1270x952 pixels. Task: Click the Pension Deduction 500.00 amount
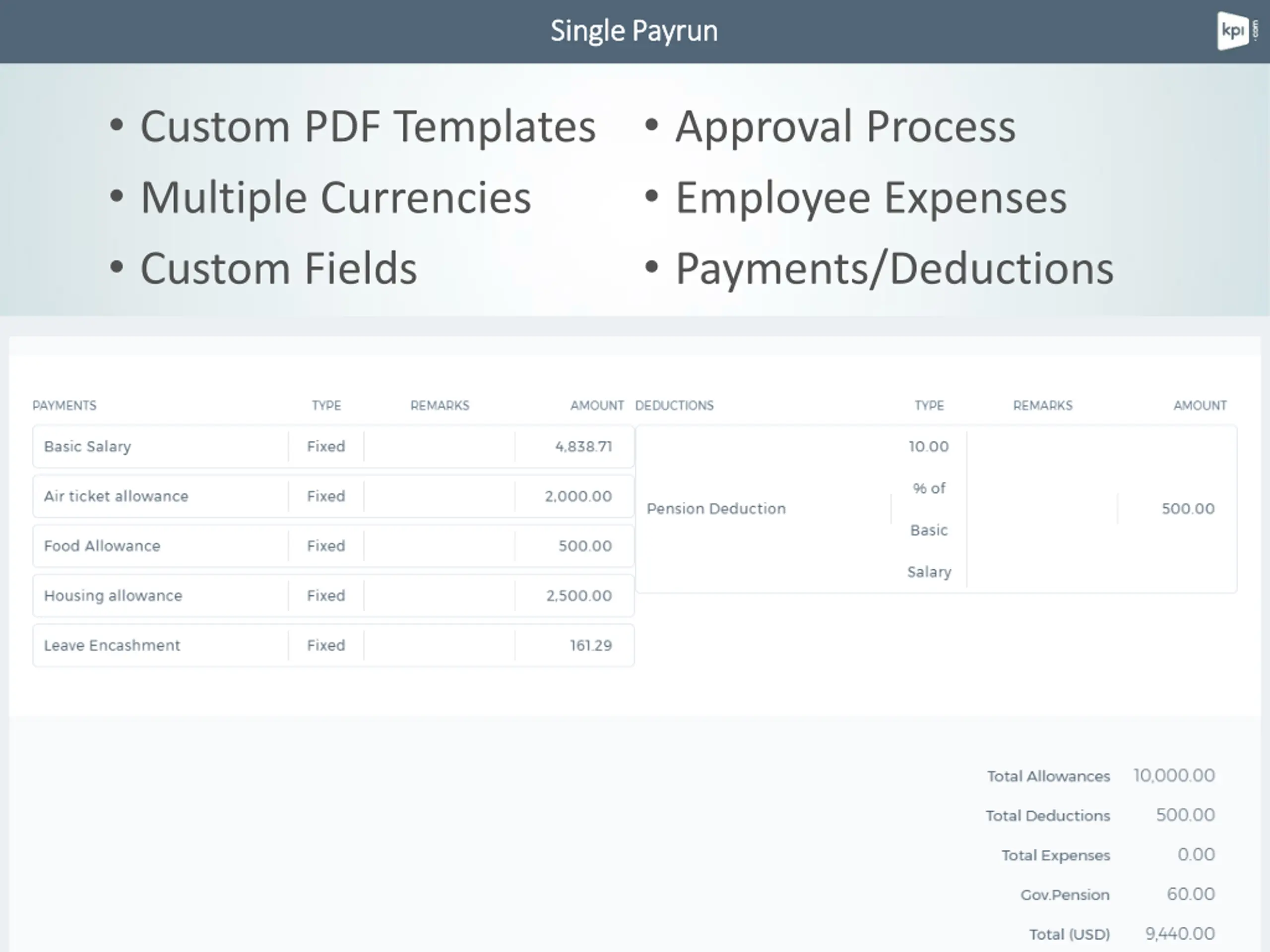coord(1188,509)
